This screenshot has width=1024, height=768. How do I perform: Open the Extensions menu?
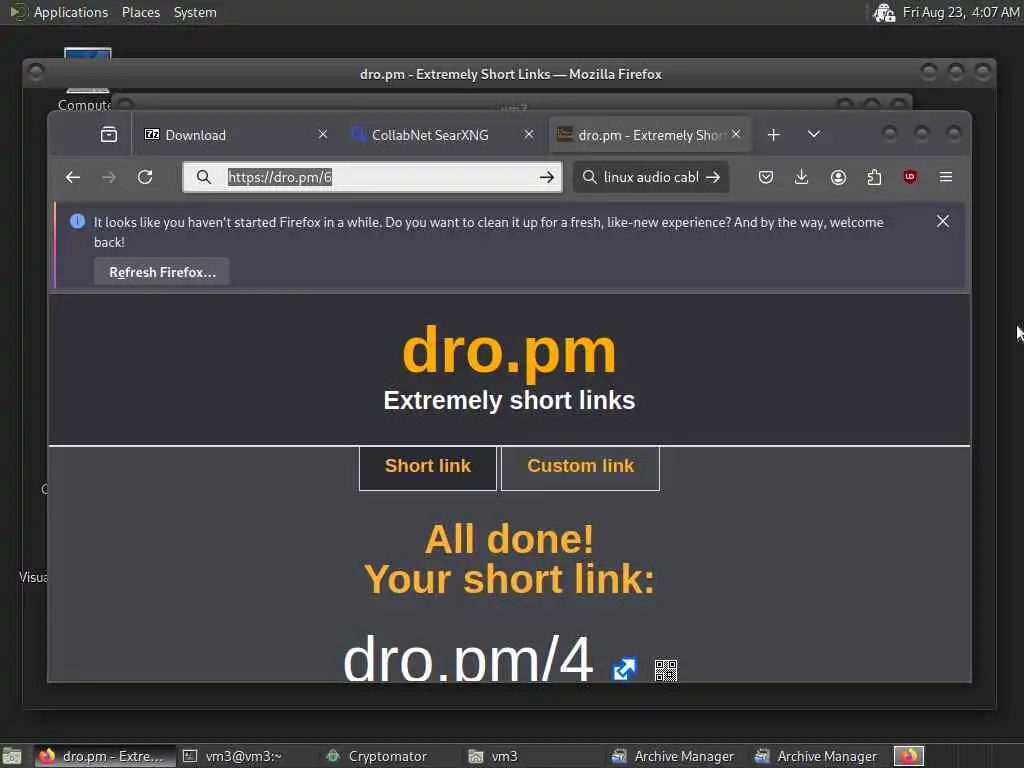(x=874, y=177)
